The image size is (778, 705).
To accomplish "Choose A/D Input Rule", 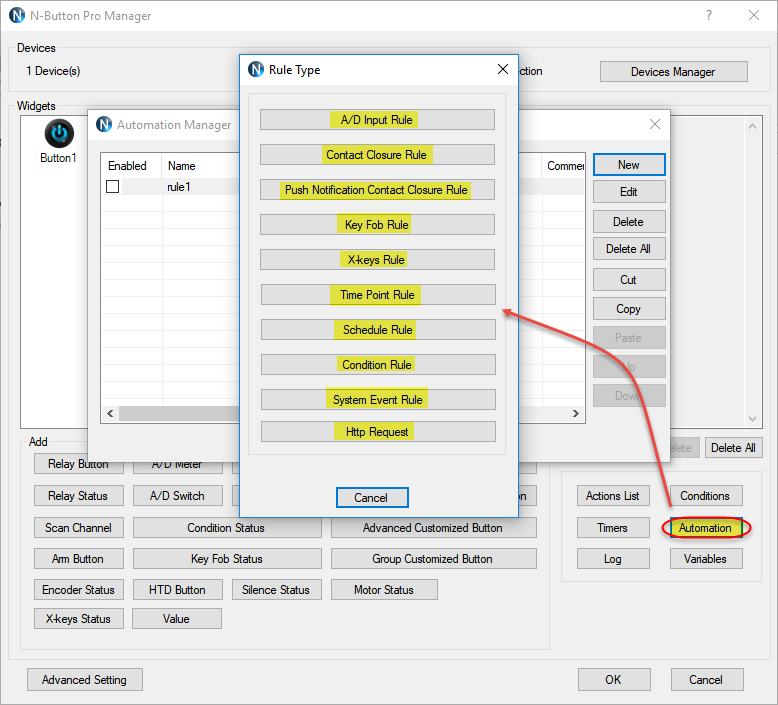I will [377, 120].
